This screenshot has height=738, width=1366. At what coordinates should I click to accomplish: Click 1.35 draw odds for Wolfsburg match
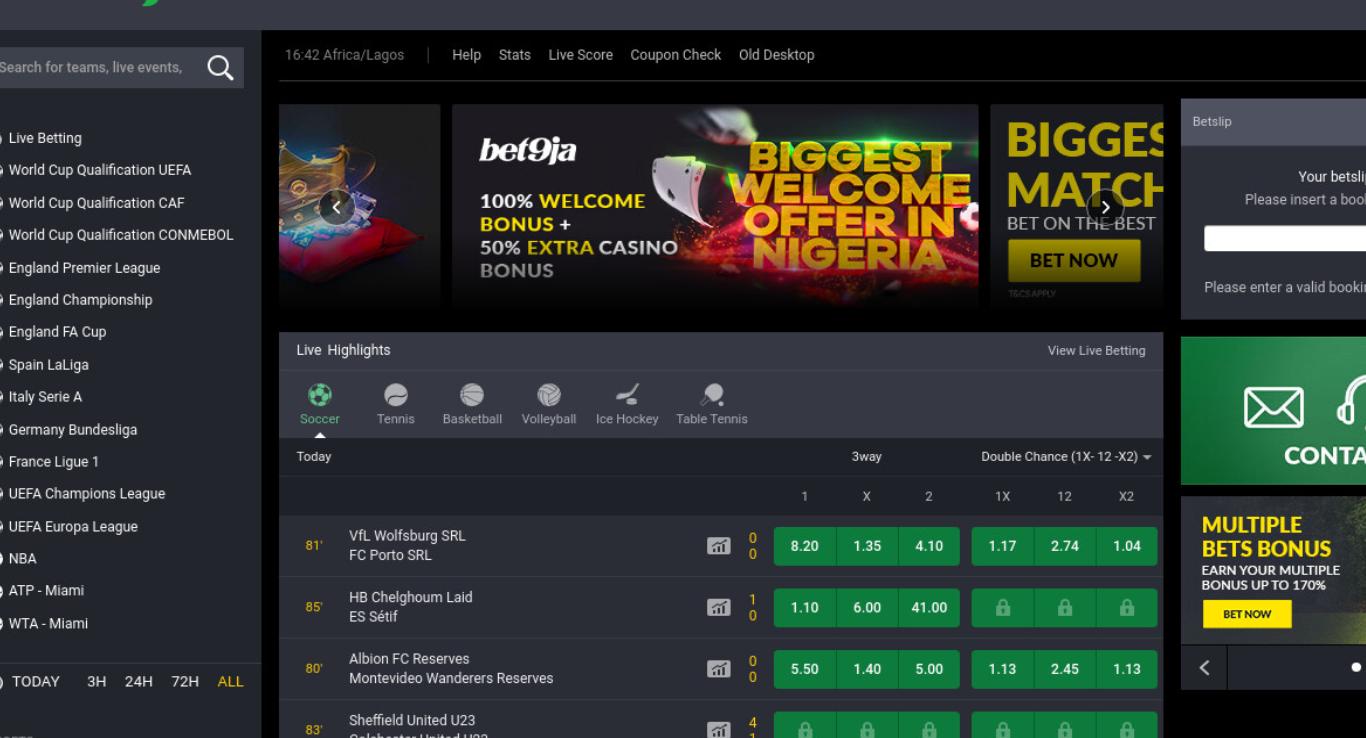point(866,546)
